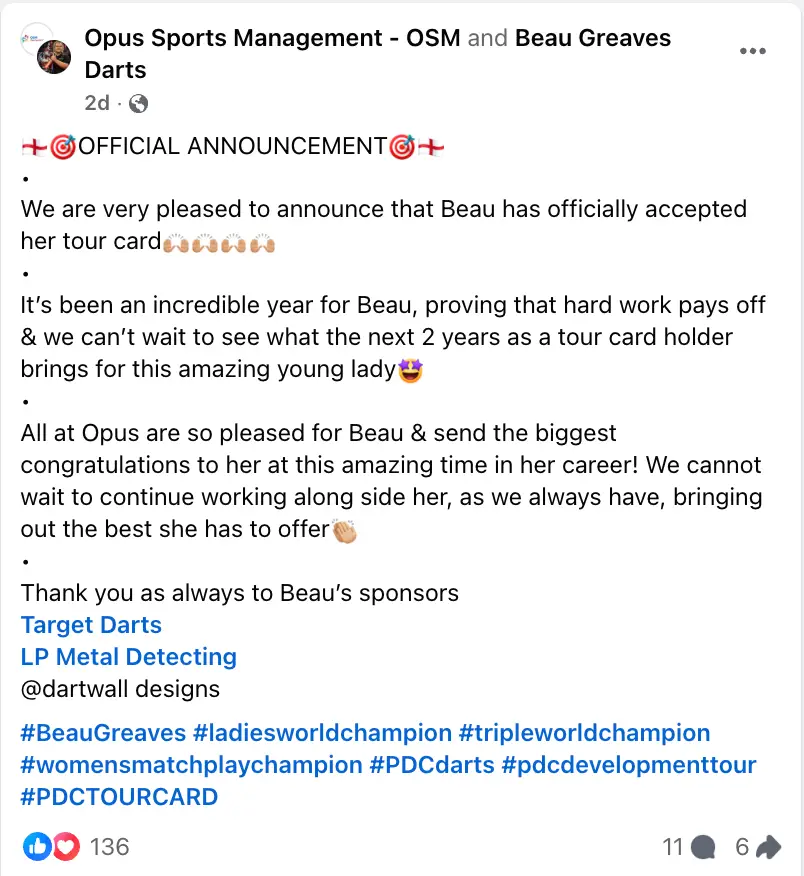804x876 pixels.
Task: Open Beau Greaves Darts page link
Action: point(593,39)
